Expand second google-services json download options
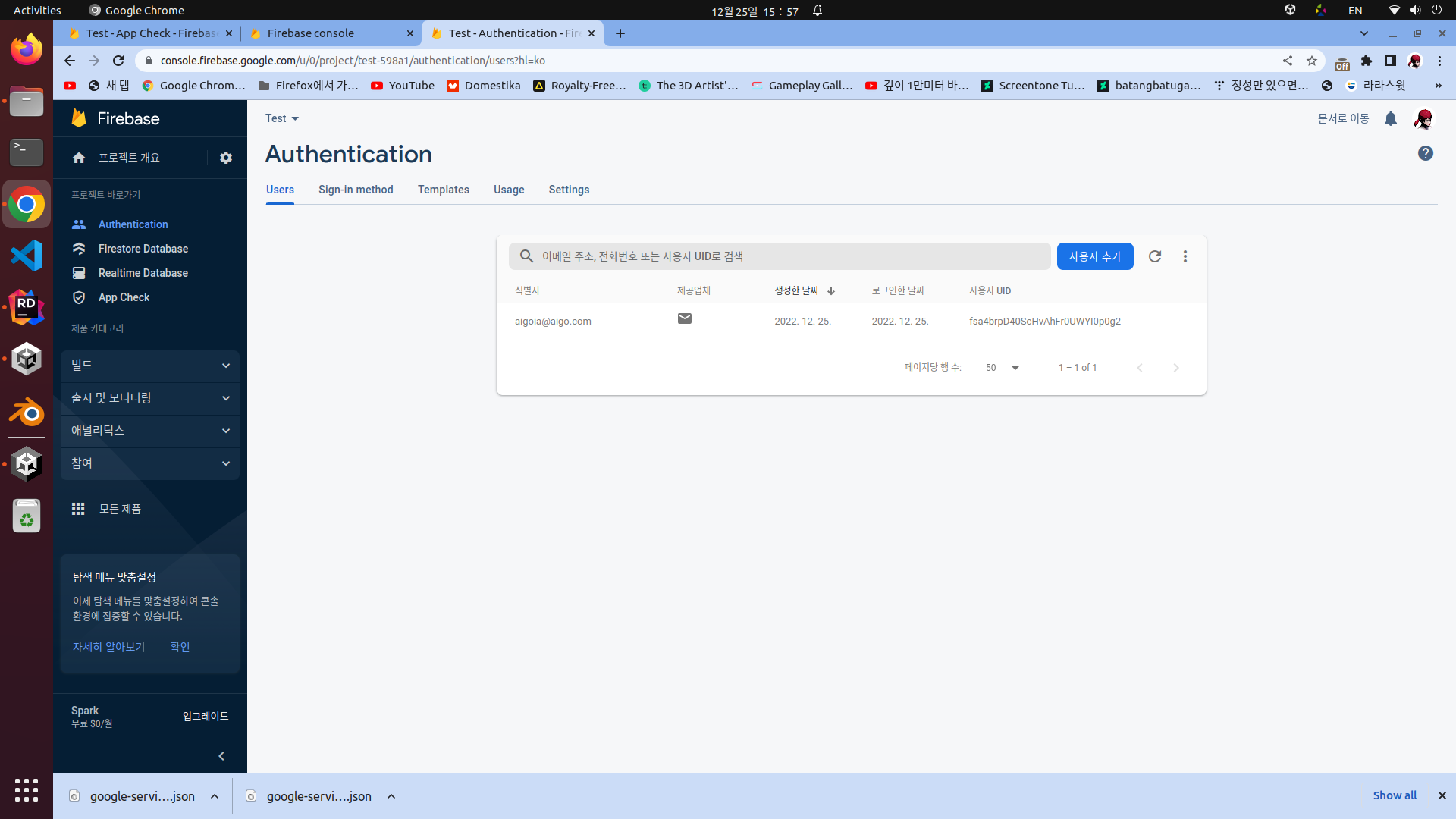This screenshot has height=819, width=1456. click(x=391, y=796)
